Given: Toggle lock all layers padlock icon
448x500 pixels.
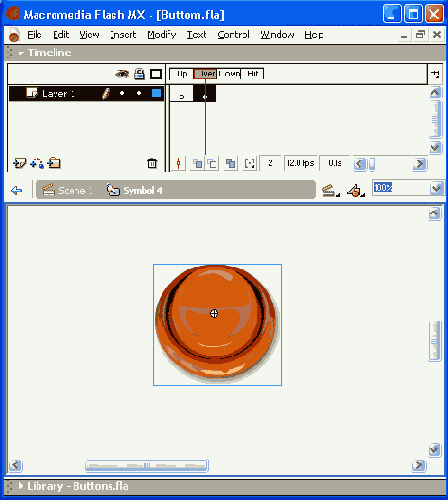Looking at the screenshot, I should click(139, 74).
